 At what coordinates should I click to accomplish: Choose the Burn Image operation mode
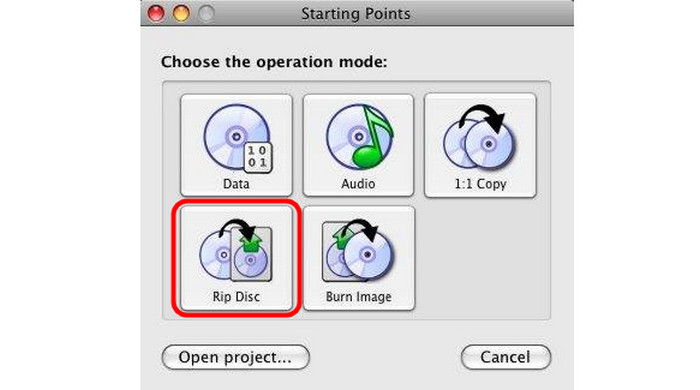click(359, 258)
